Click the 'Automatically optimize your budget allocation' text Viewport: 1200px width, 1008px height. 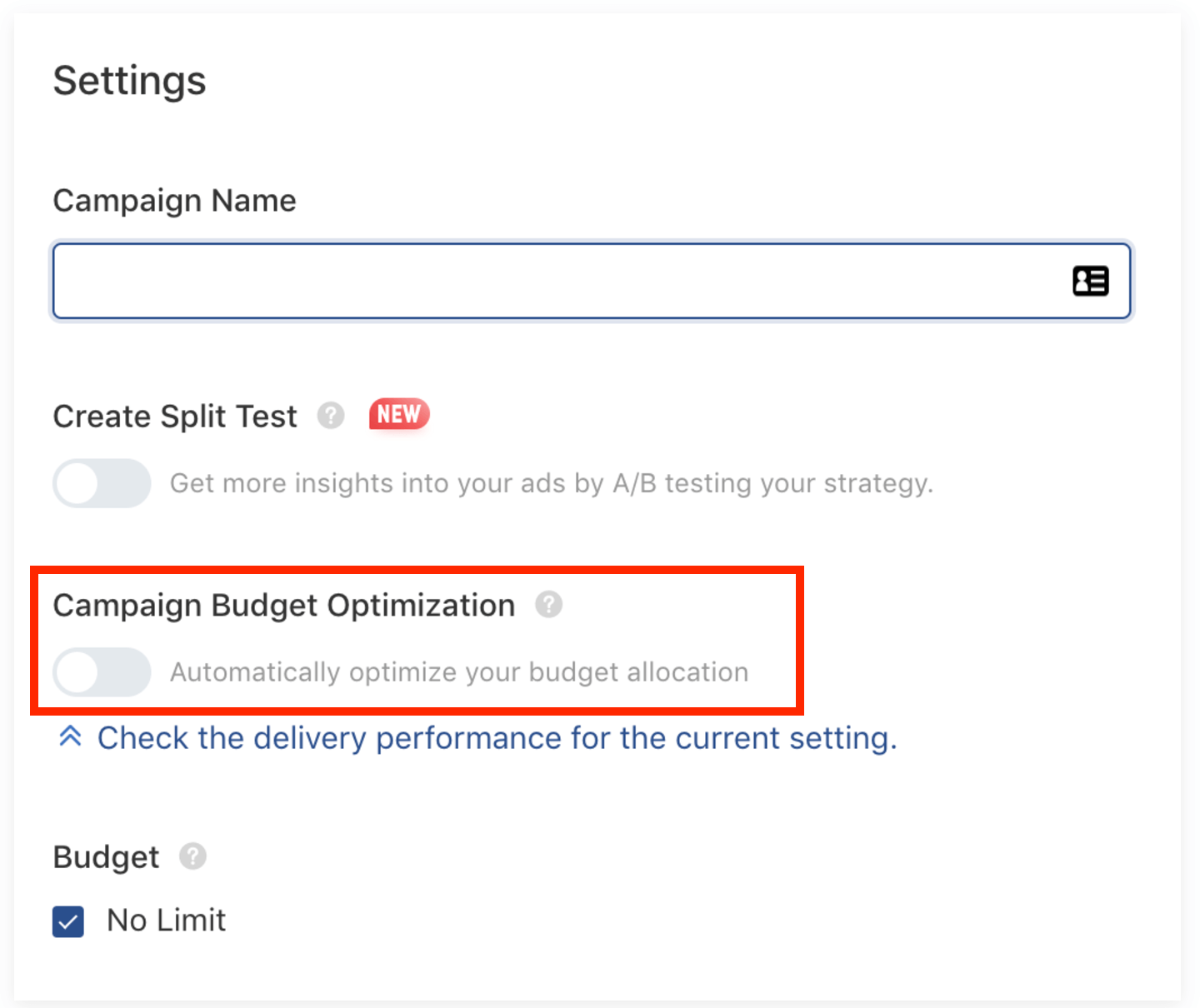[459, 672]
